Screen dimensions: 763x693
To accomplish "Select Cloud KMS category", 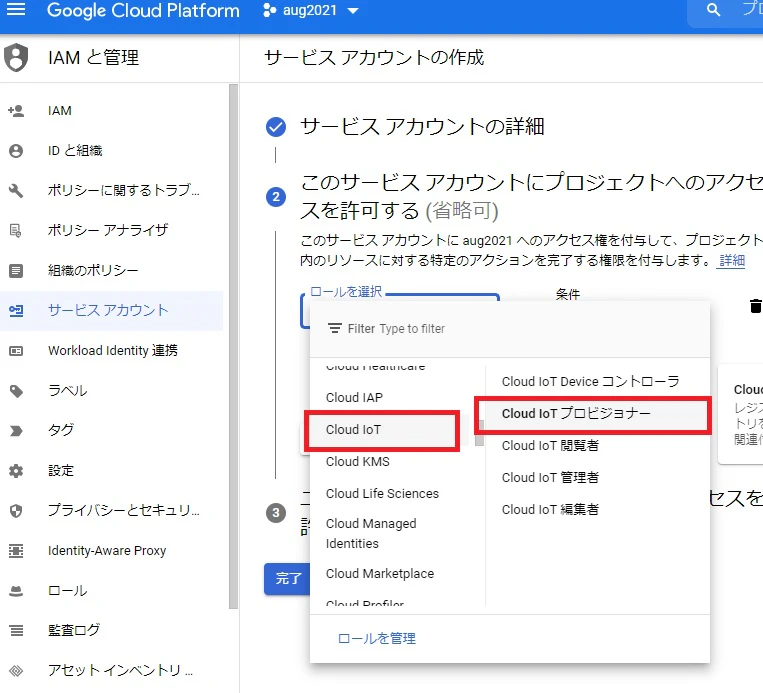I will point(358,461).
